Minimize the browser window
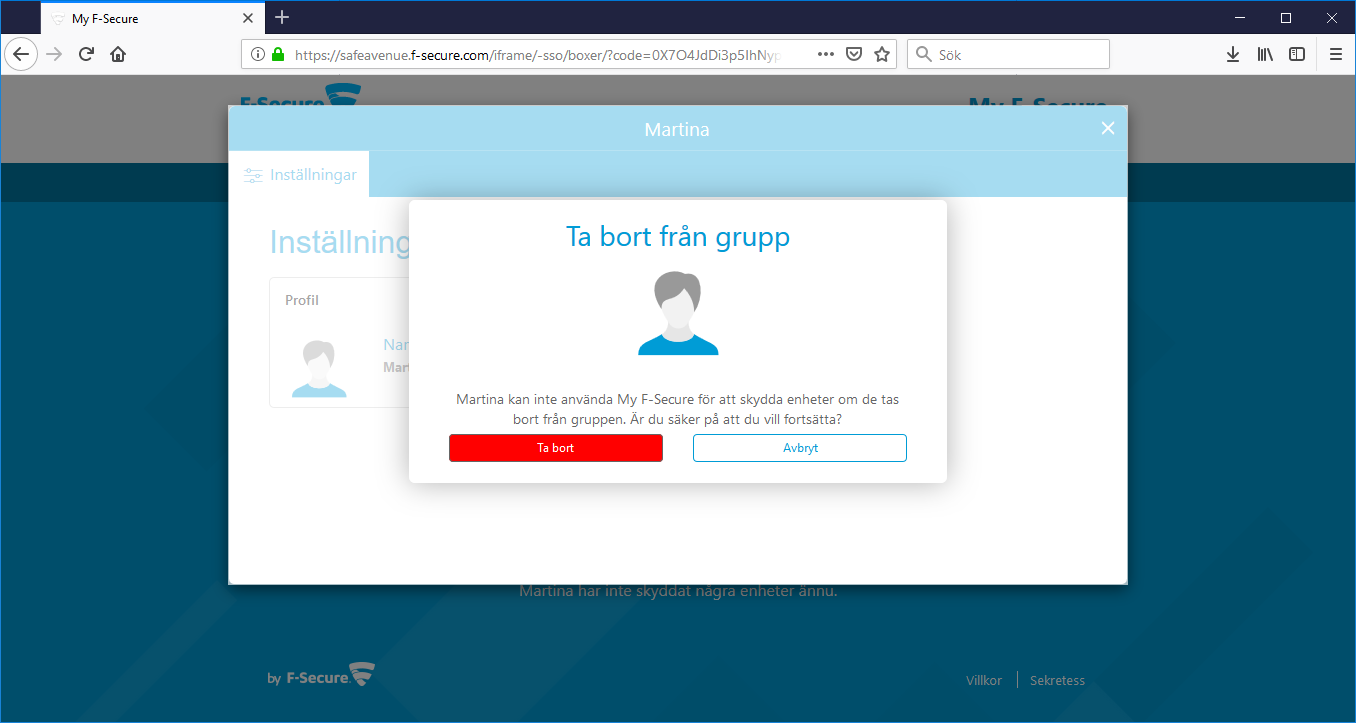 pos(1240,17)
